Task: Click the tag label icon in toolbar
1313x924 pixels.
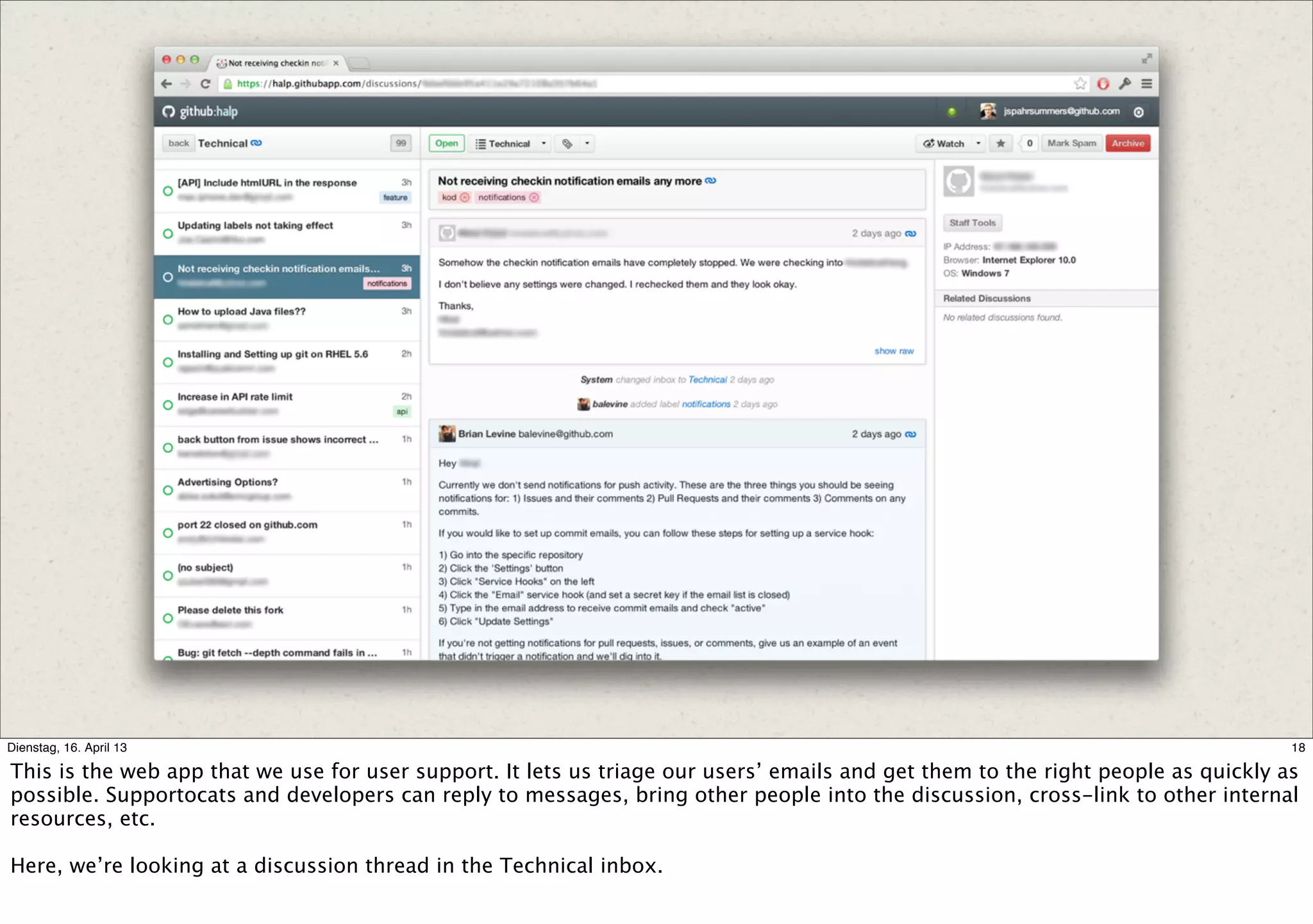Action: (567, 144)
